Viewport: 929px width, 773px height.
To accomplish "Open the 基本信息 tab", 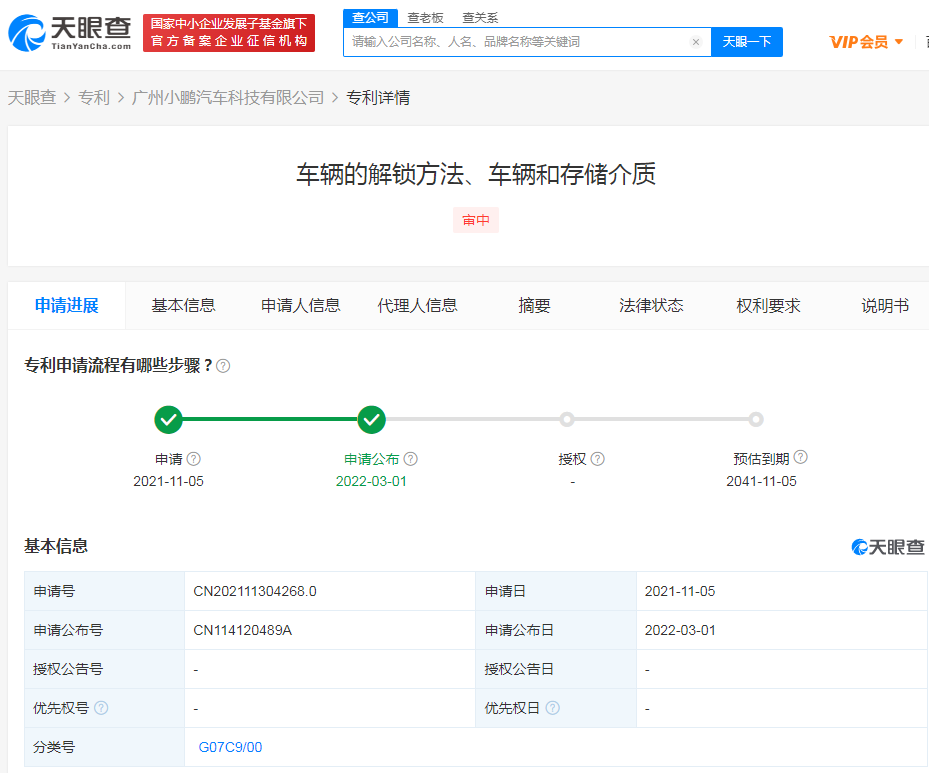I will tap(184, 306).
